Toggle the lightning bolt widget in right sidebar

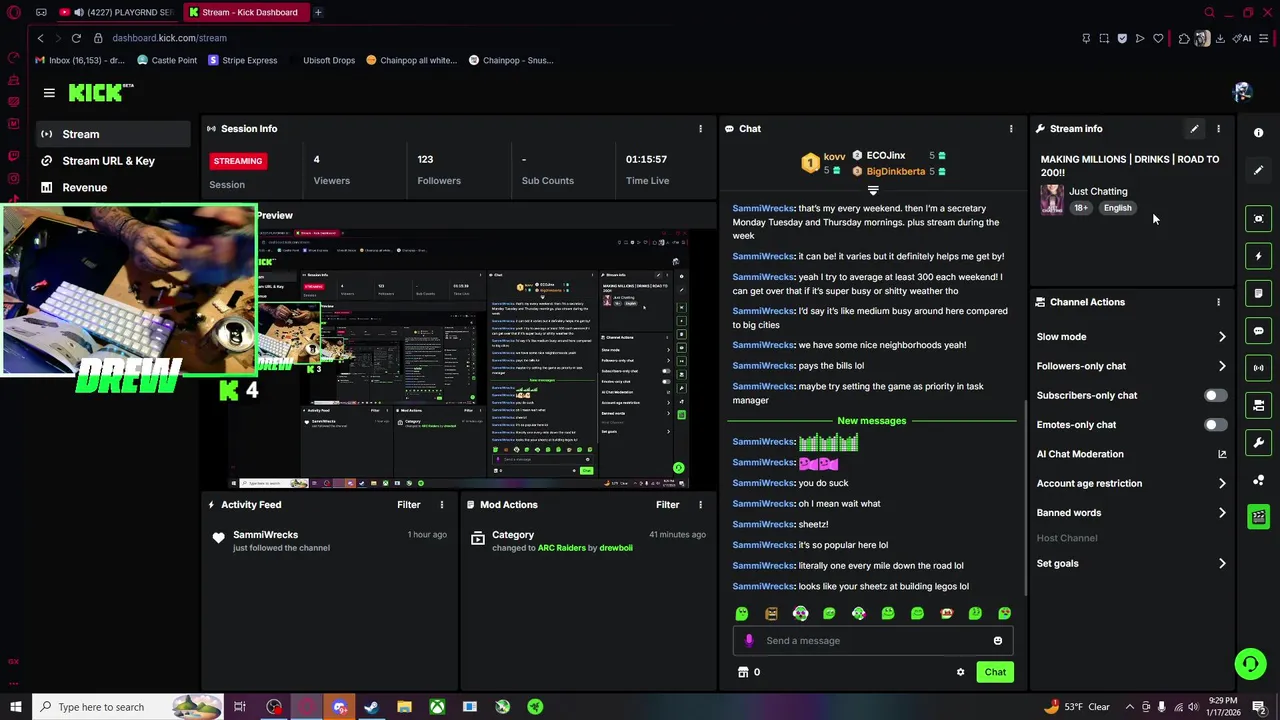[x=1258, y=256]
